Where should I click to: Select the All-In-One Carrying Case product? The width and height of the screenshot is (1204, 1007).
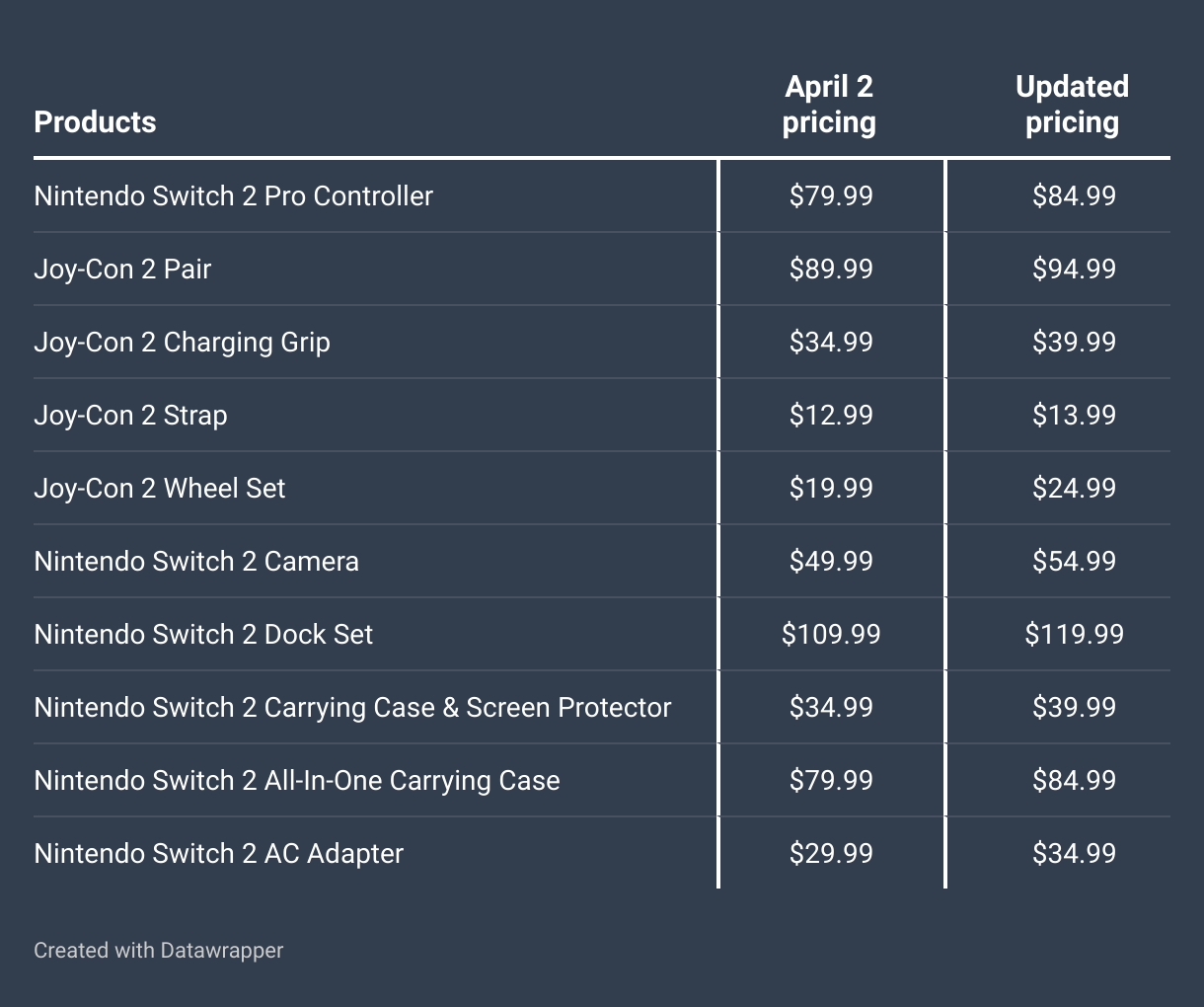click(296, 780)
